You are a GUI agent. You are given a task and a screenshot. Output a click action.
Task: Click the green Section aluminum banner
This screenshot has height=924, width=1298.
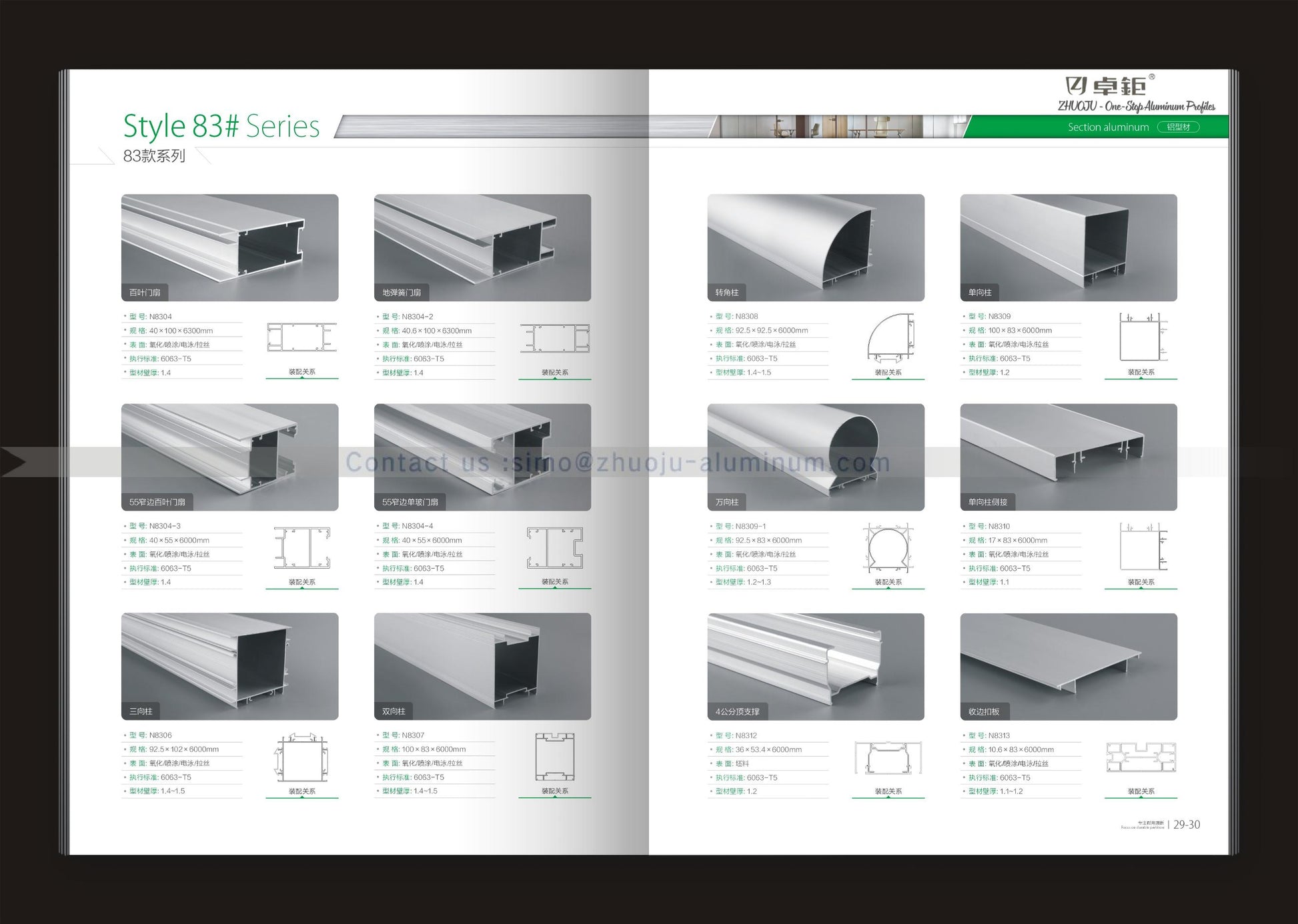click(x=1107, y=127)
